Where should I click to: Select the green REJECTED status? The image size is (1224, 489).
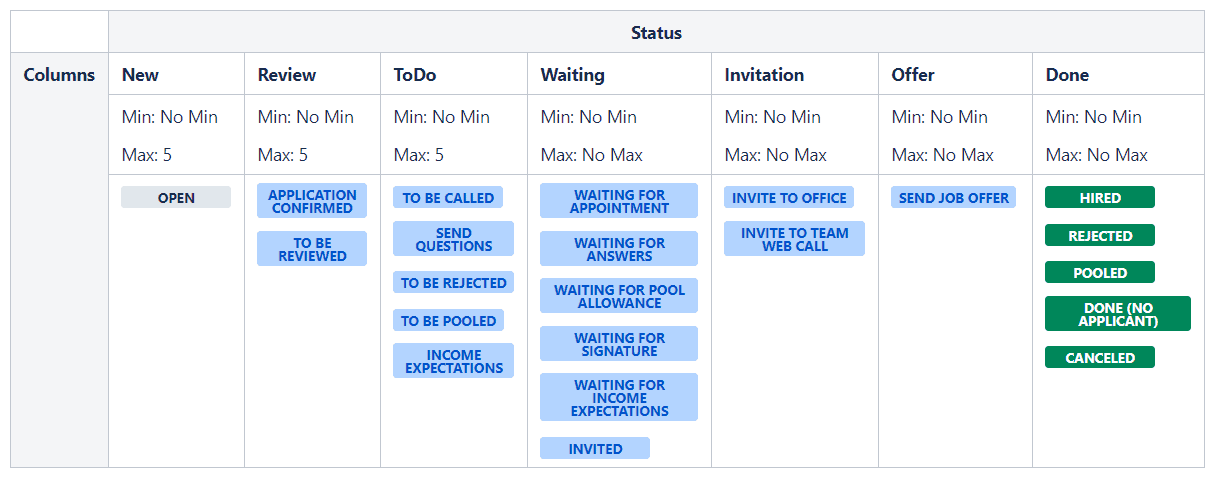(1100, 236)
